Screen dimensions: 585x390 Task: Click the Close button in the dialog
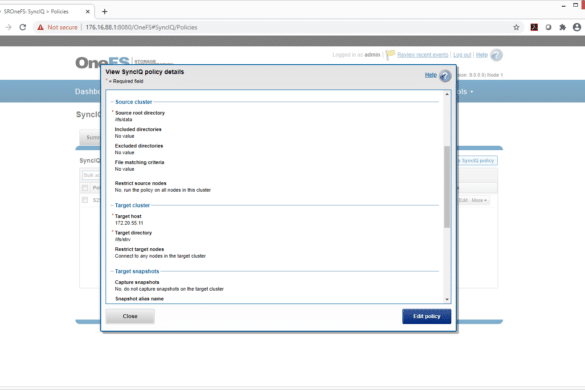click(x=130, y=316)
